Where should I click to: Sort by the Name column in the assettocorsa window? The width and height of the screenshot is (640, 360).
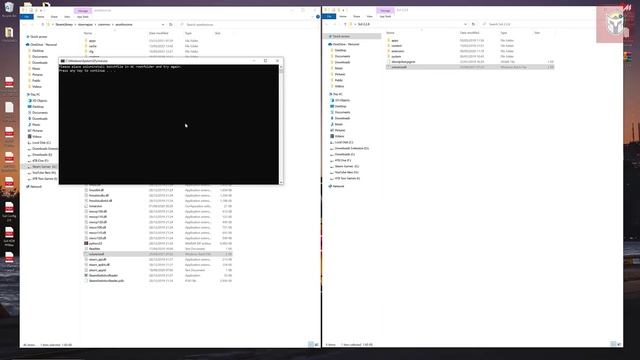point(88,33)
